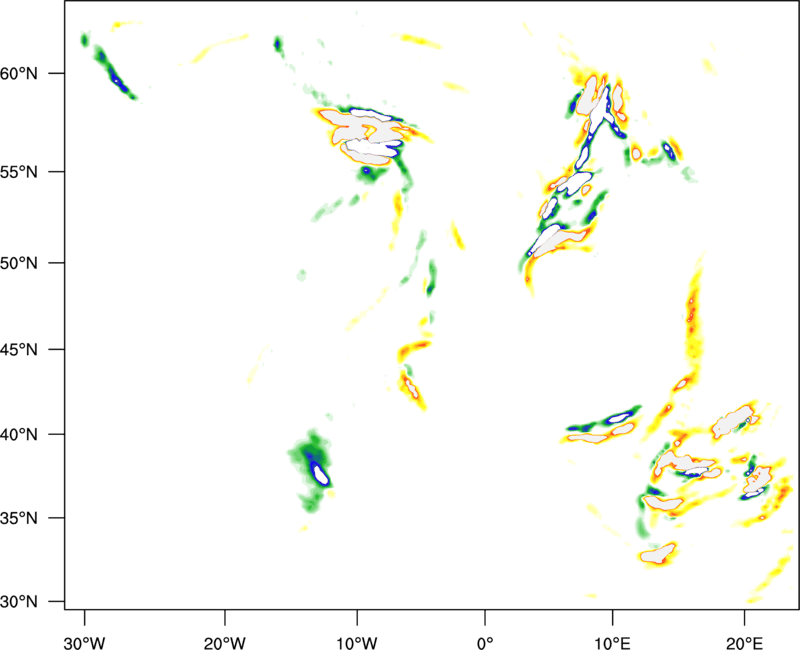The width and height of the screenshot is (800, 650).
Task: Click the 45°N latitude label
Action: [x=19, y=350]
